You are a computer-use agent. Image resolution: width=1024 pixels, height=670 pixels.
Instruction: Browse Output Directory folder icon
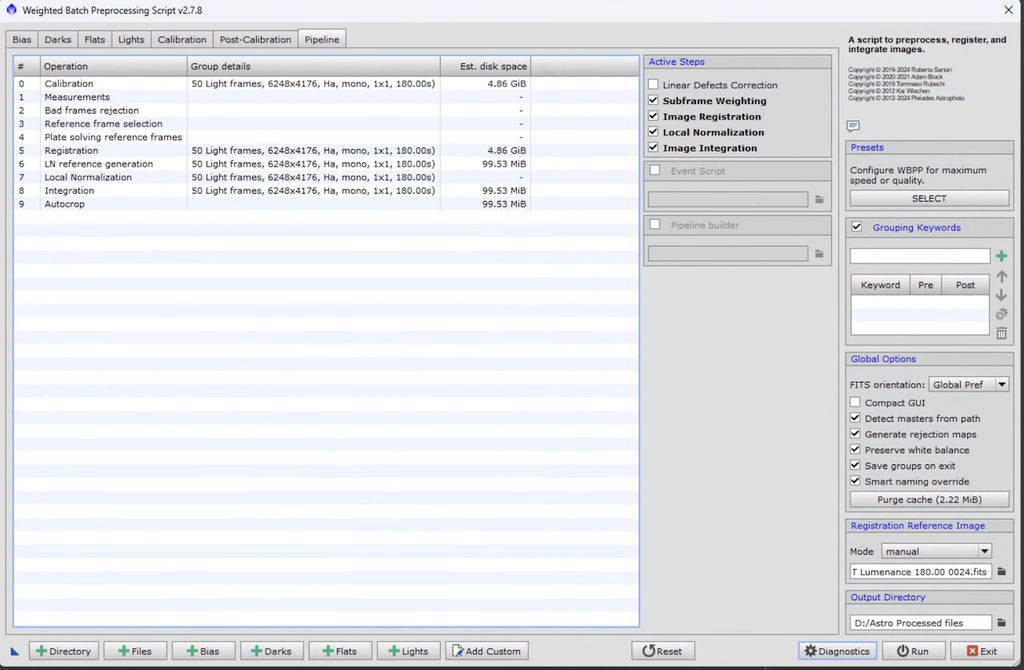click(x=1001, y=622)
